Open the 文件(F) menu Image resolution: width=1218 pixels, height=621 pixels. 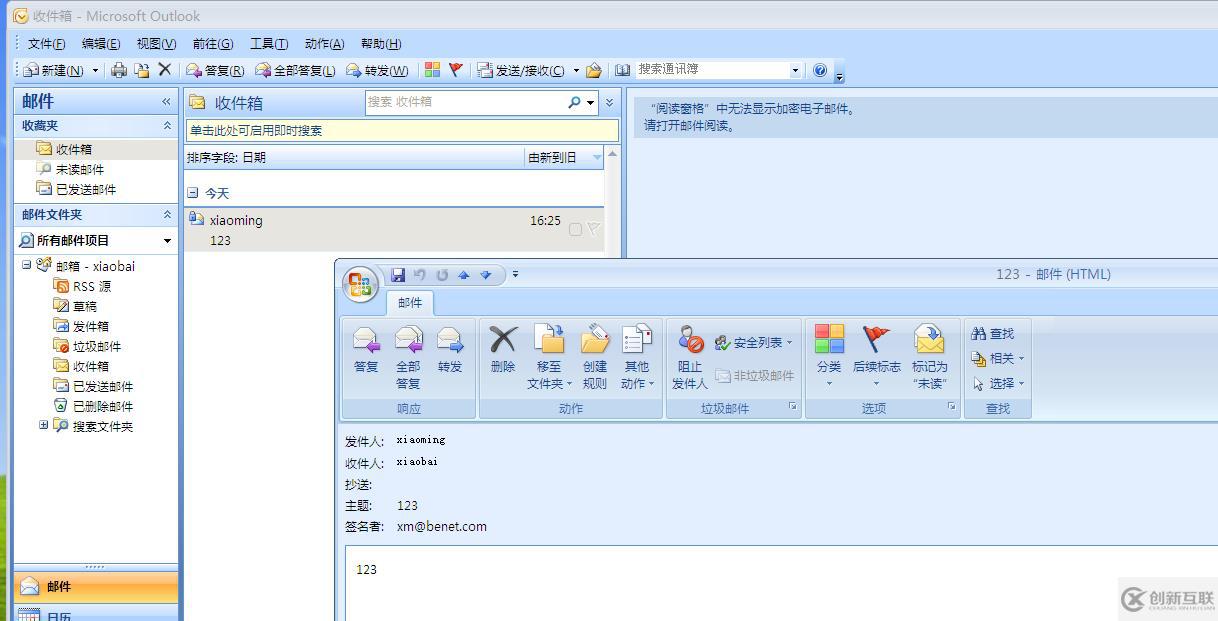(45, 43)
